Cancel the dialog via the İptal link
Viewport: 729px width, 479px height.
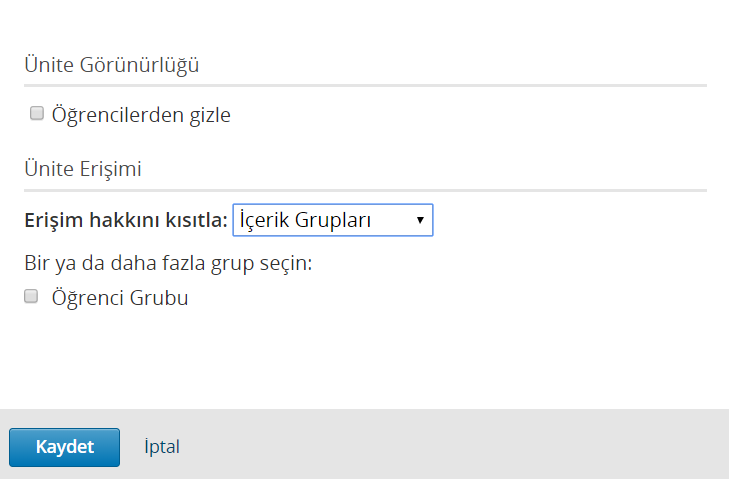pyautogui.click(x=162, y=447)
